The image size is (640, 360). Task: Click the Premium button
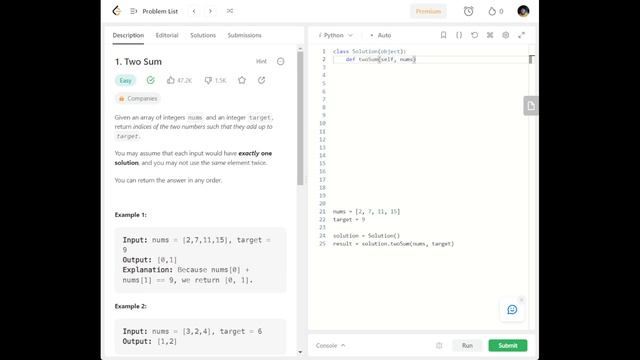[x=428, y=11]
